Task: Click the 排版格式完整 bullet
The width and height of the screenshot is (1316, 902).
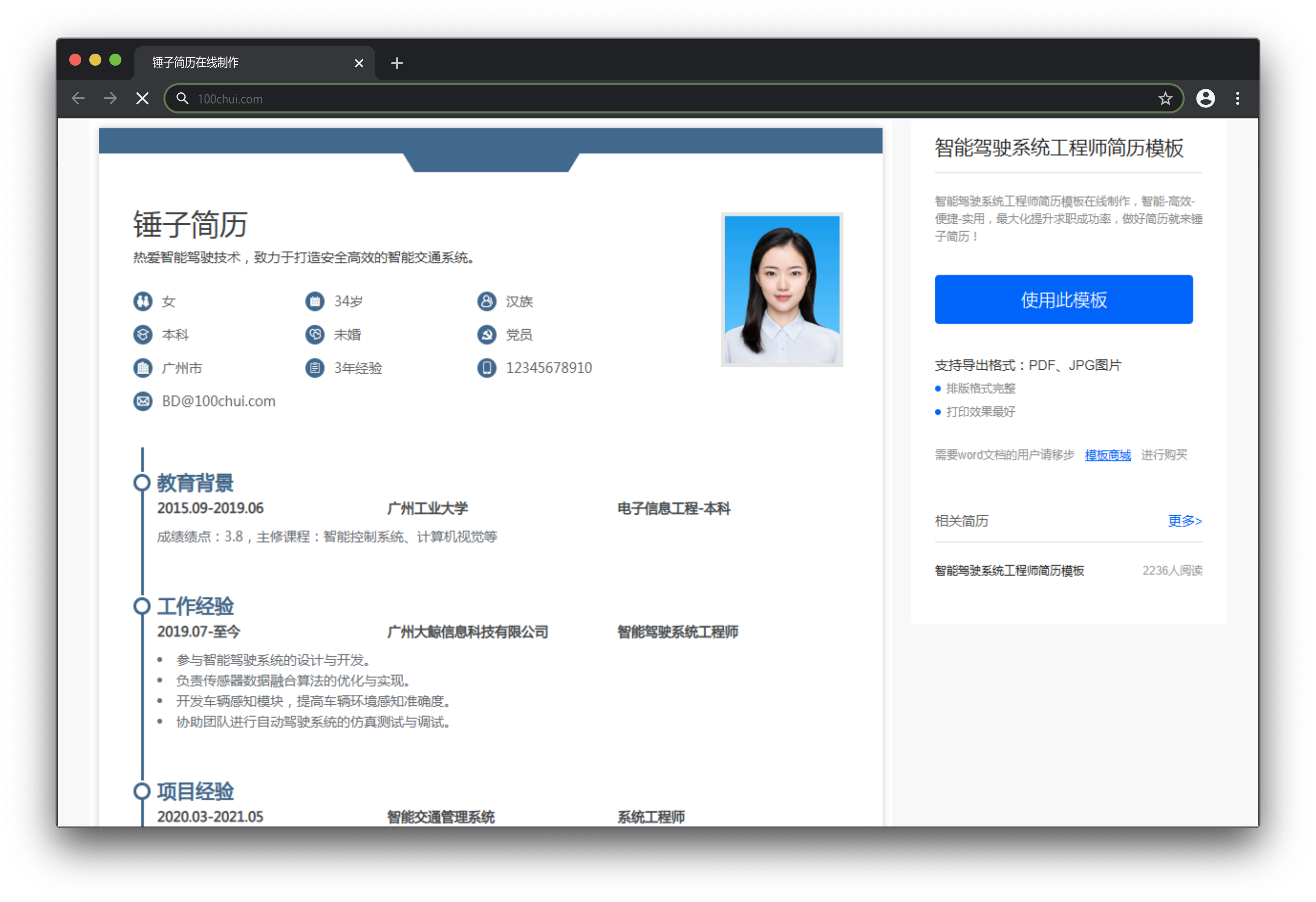Action: point(981,389)
